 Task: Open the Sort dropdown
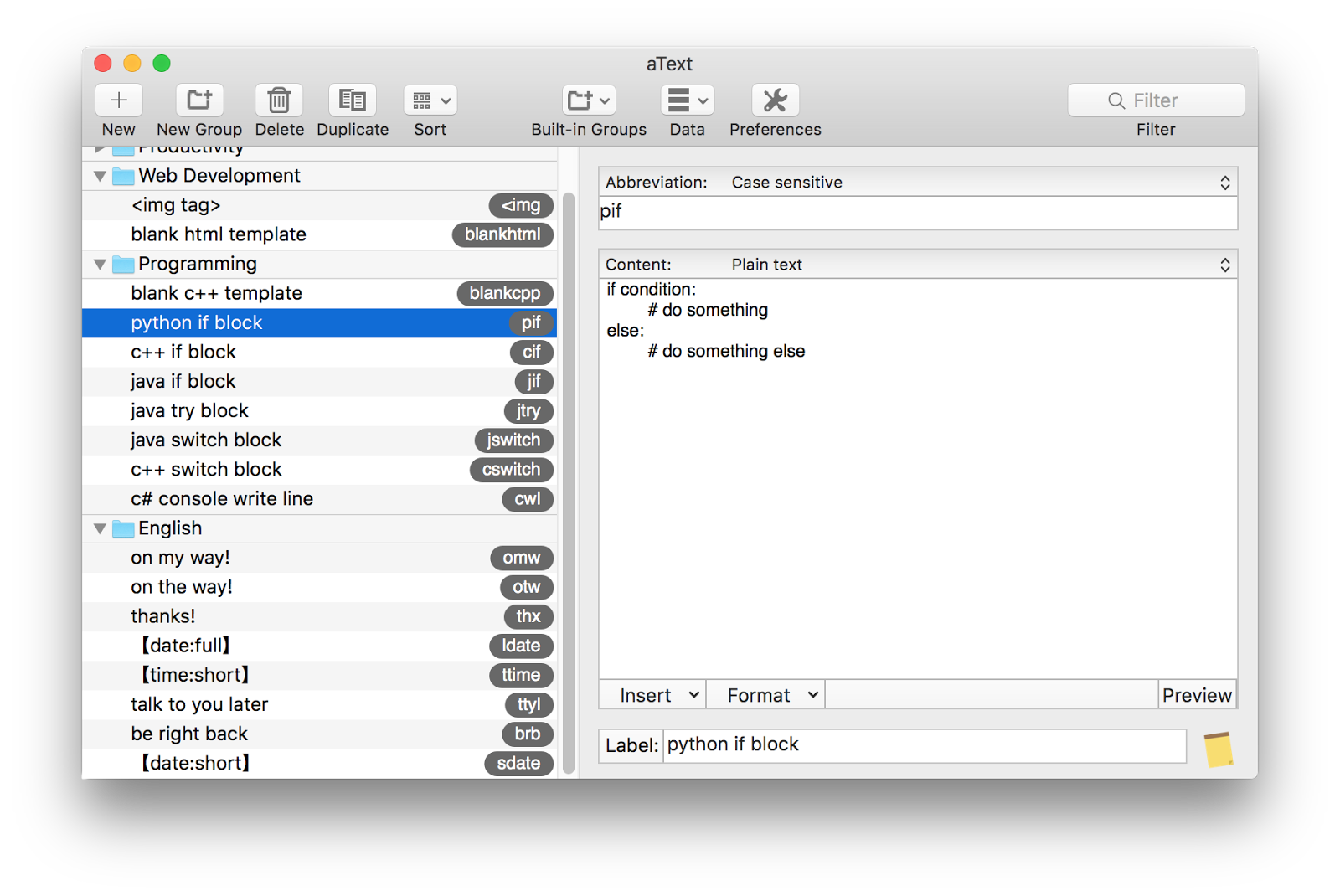430,100
